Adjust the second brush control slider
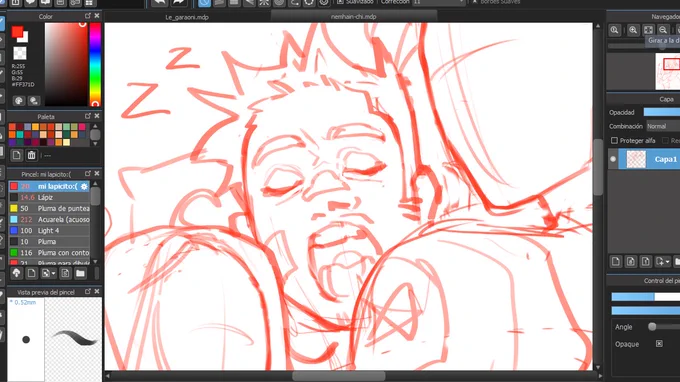 tap(646, 310)
